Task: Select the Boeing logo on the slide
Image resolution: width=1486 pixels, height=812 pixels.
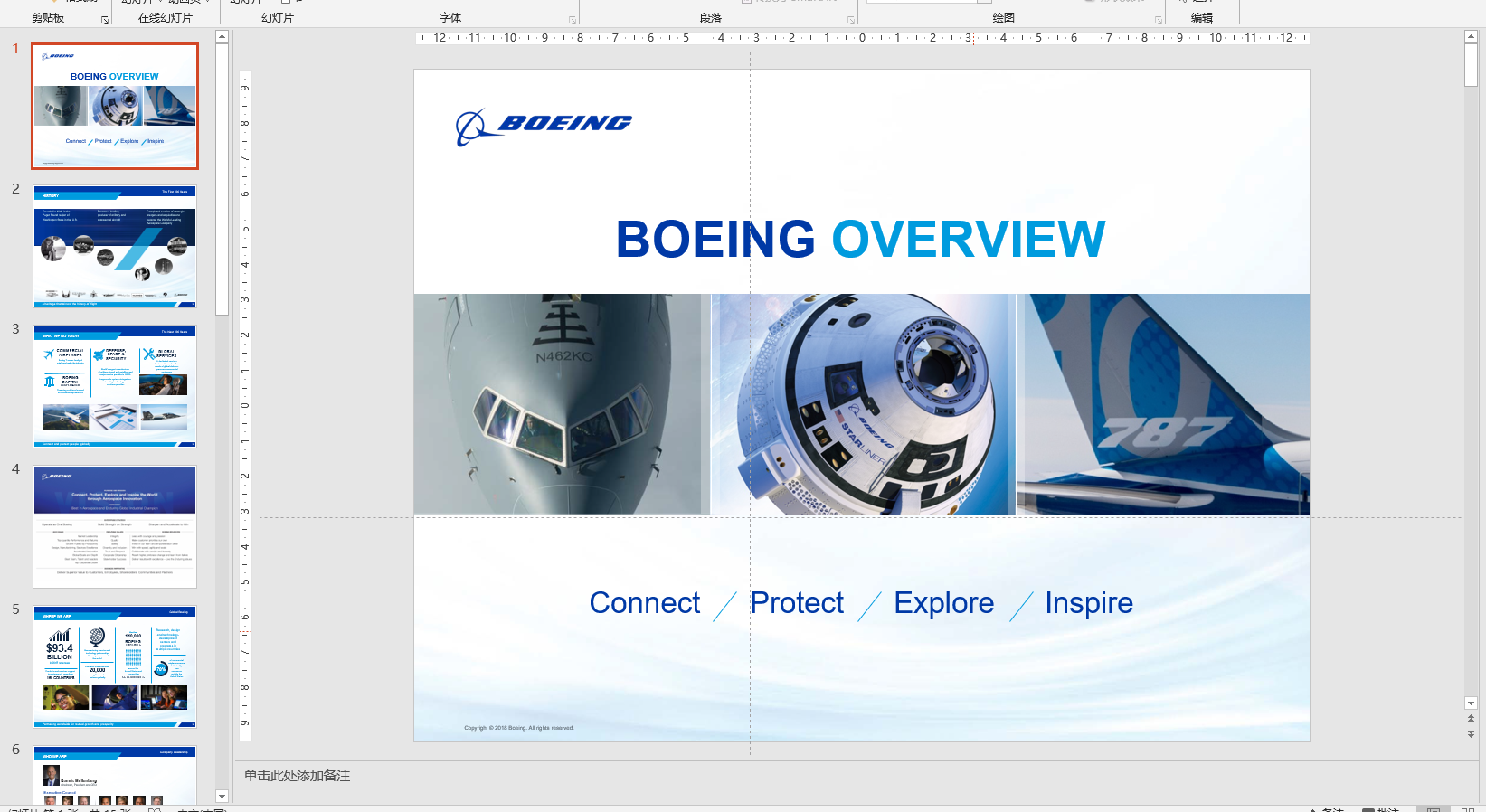Action: [x=544, y=127]
